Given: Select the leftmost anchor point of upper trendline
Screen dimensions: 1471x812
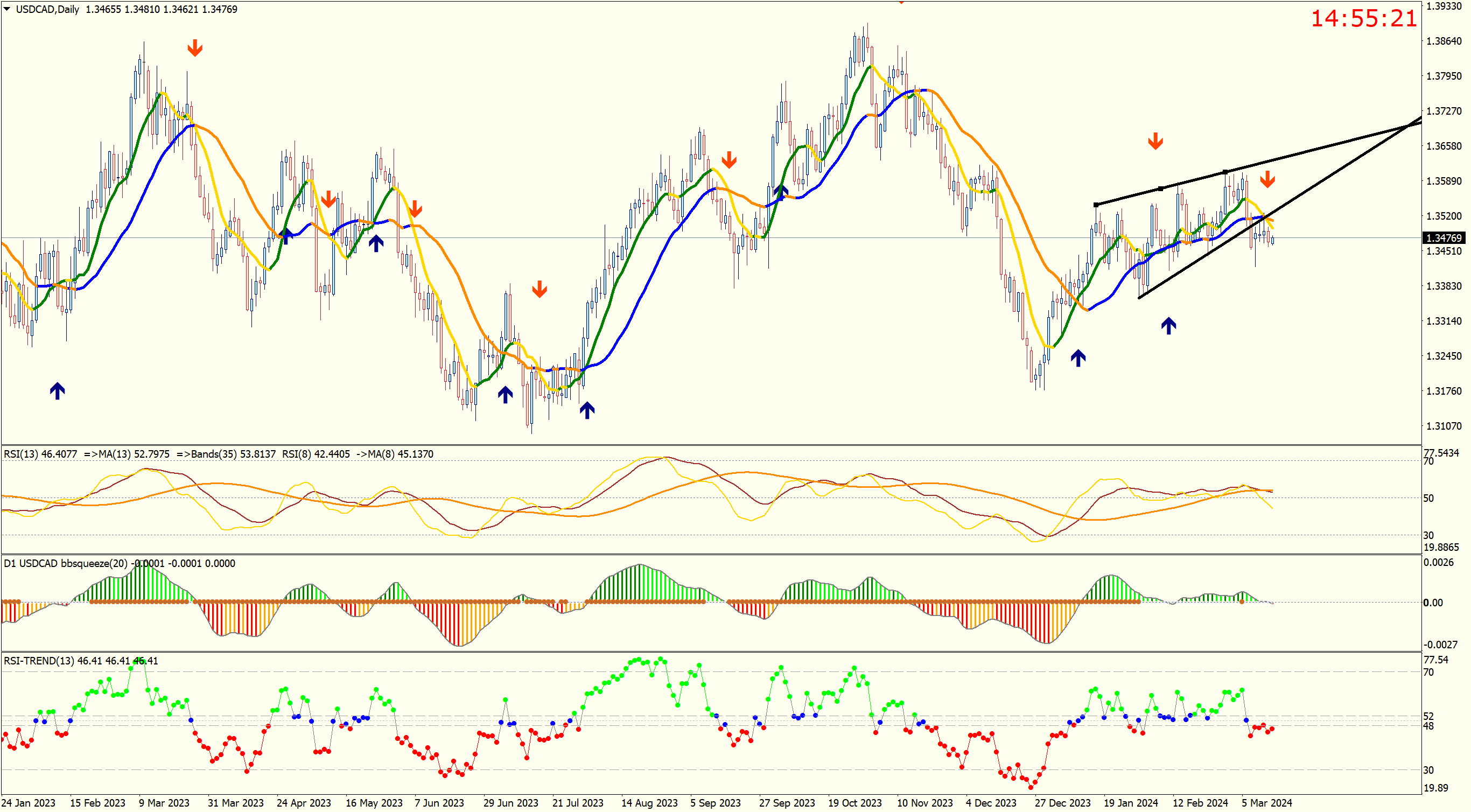Looking at the screenshot, I should coord(1096,205).
